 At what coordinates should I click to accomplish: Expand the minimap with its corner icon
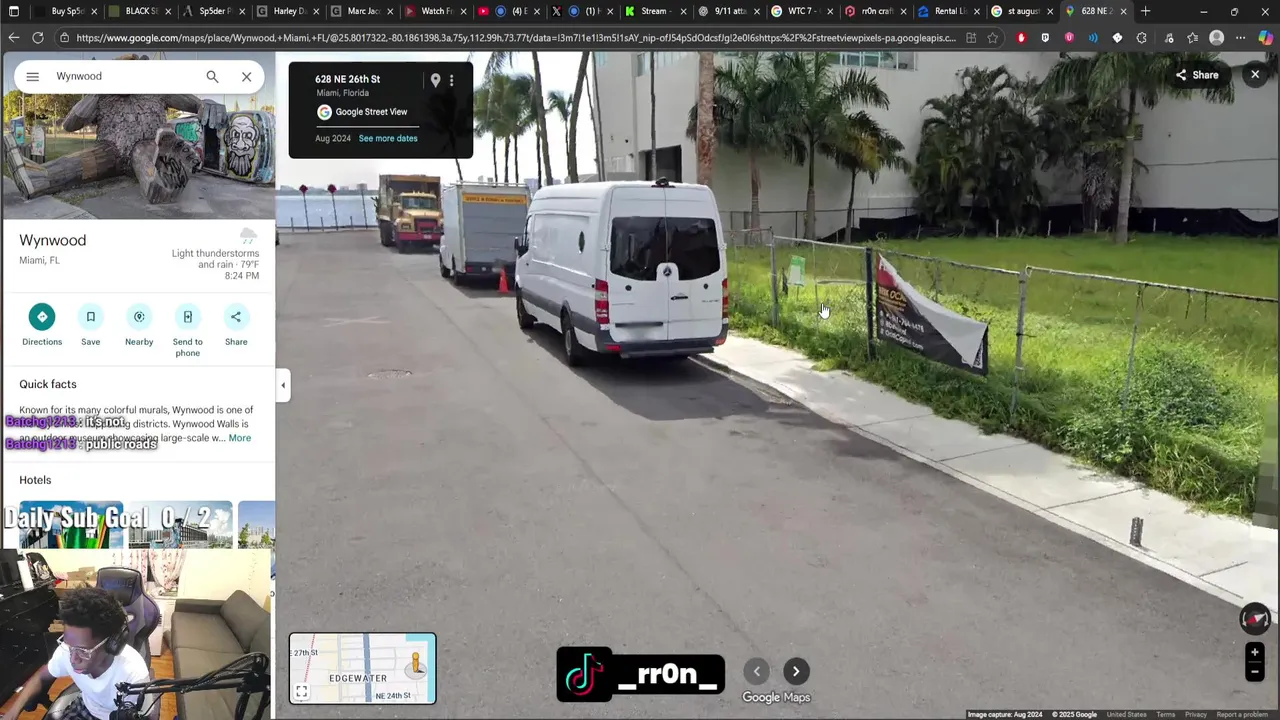coord(302,691)
